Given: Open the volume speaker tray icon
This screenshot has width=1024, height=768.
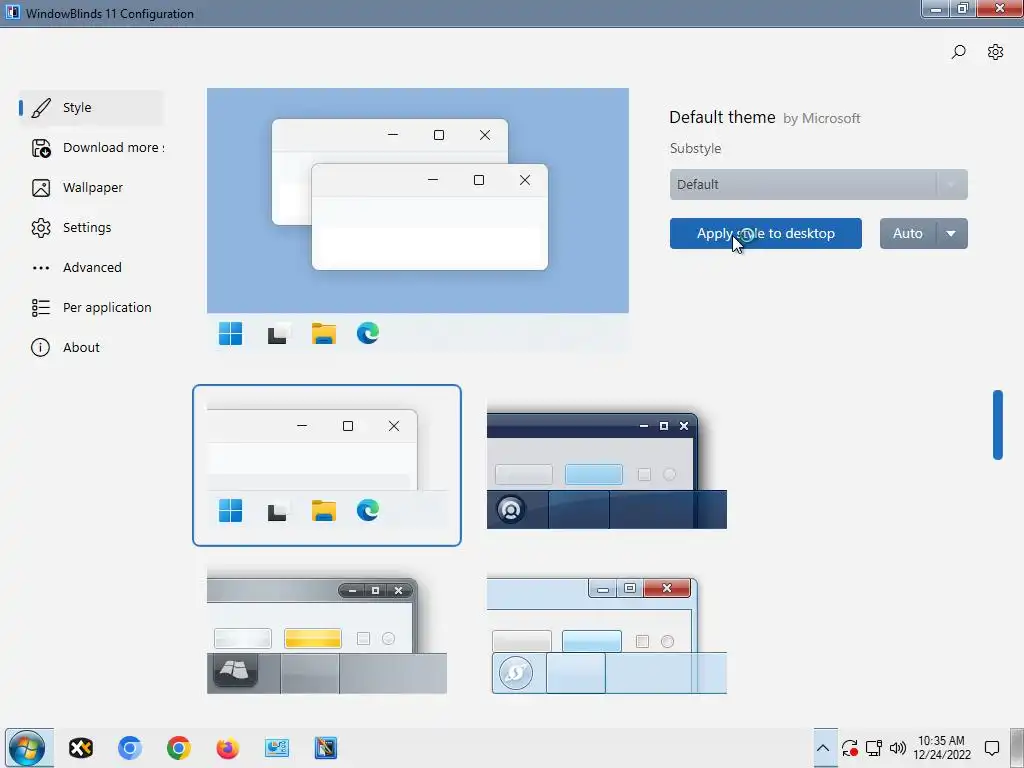Looking at the screenshot, I should click(898, 748).
